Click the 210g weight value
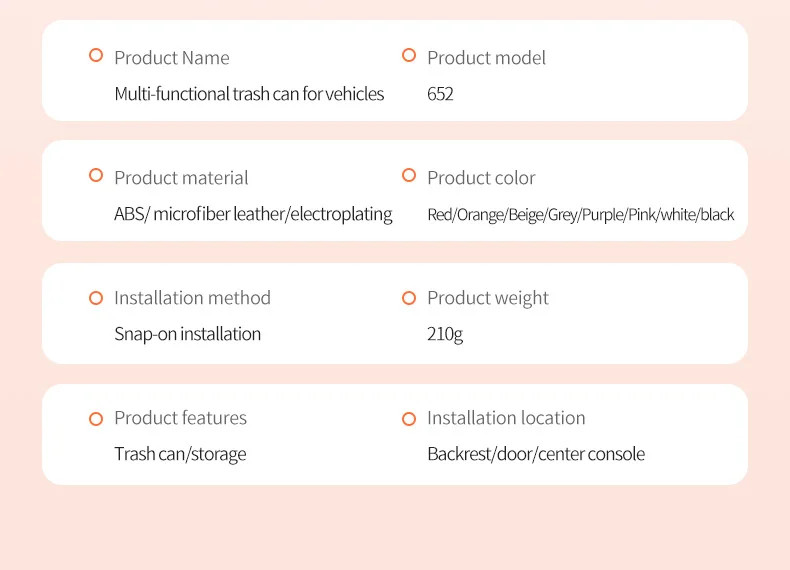The height and width of the screenshot is (570, 790). pos(445,334)
